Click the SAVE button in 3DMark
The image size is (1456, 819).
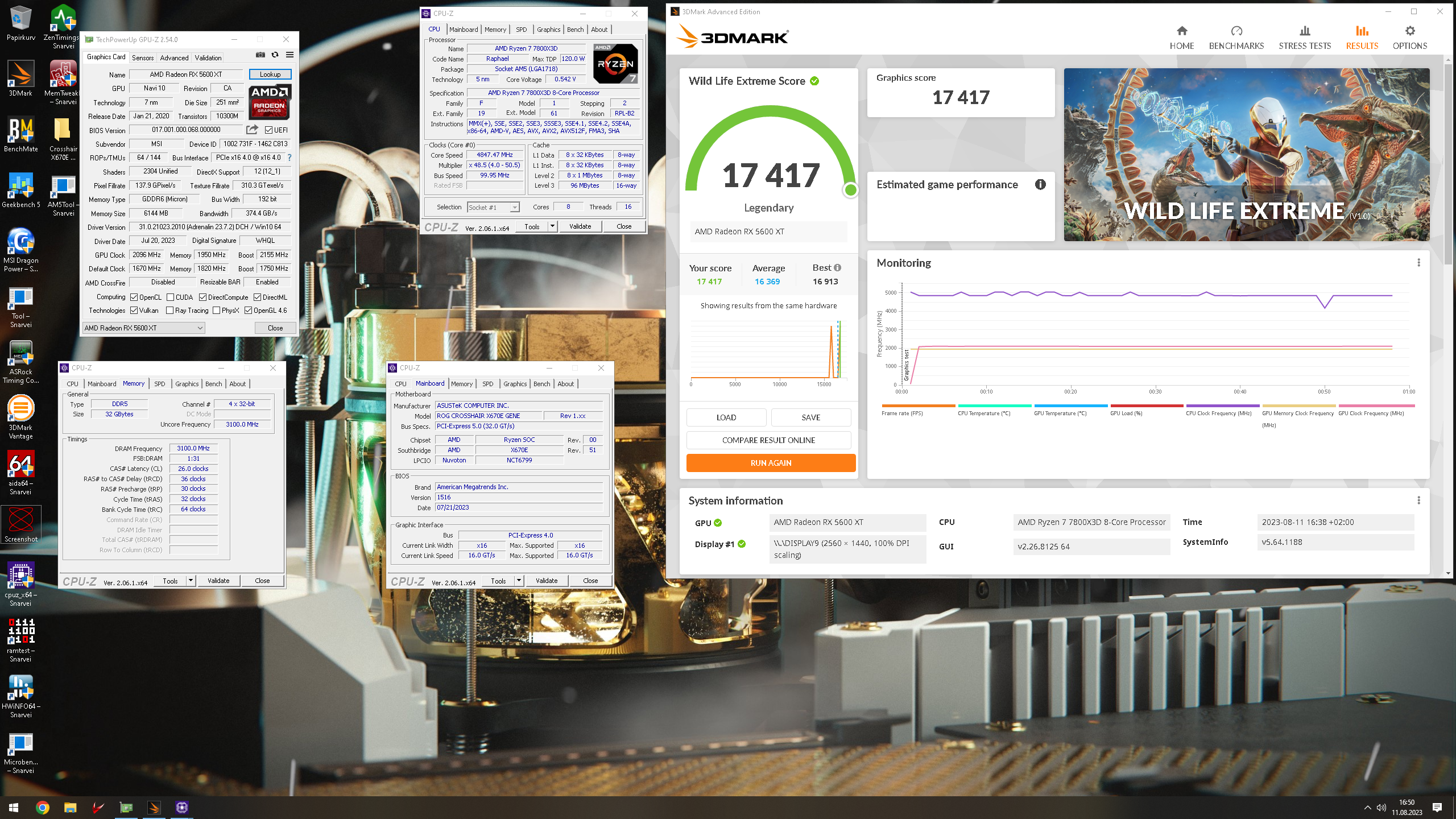click(x=811, y=417)
